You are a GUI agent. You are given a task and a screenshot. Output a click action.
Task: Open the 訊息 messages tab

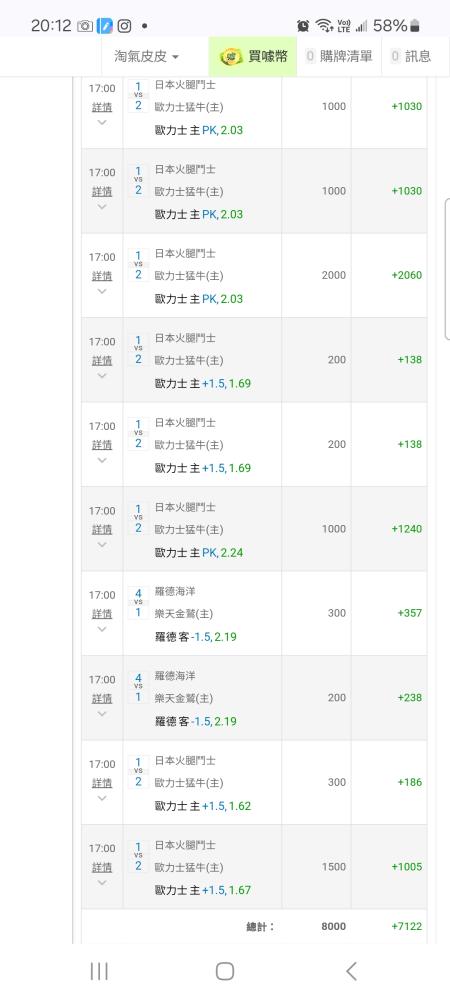pyautogui.click(x=411, y=56)
